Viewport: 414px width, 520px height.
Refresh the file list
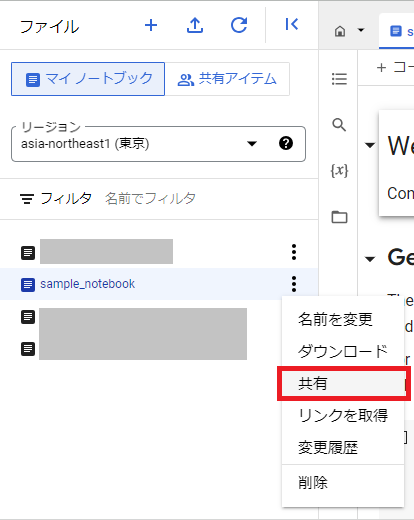pyautogui.click(x=239, y=25)
